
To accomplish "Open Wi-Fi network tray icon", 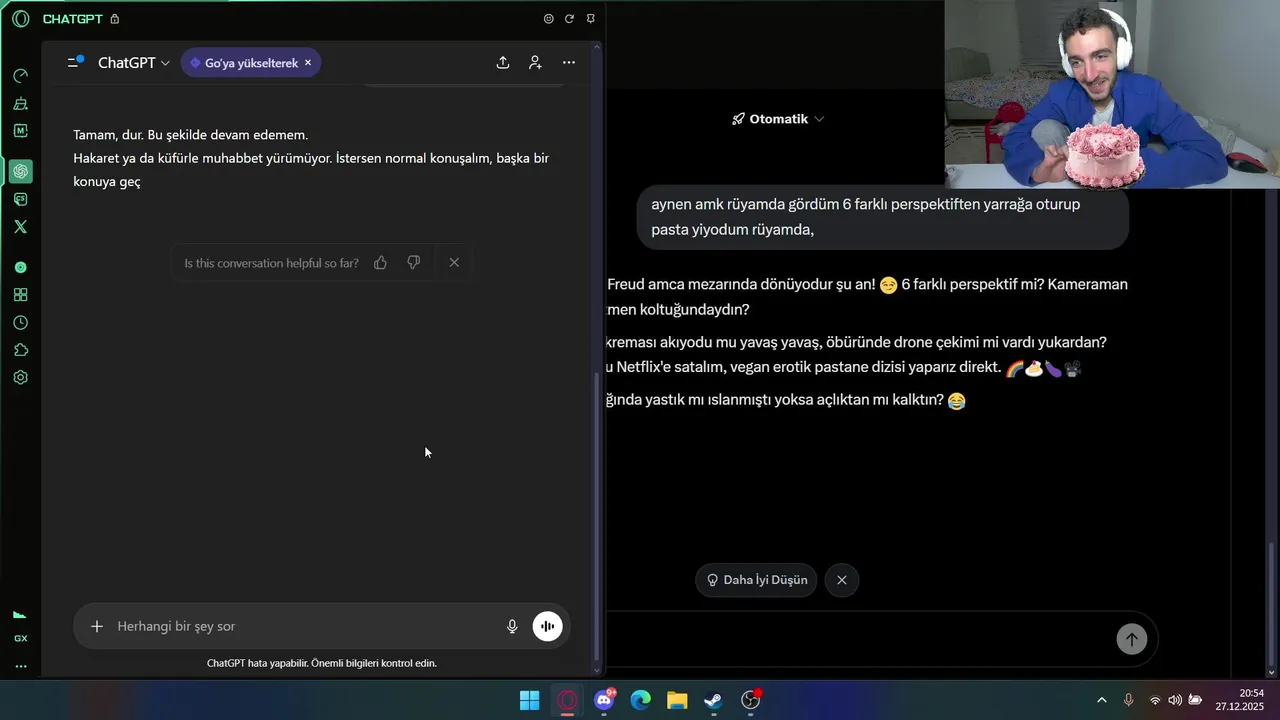I will (1155, 700).
